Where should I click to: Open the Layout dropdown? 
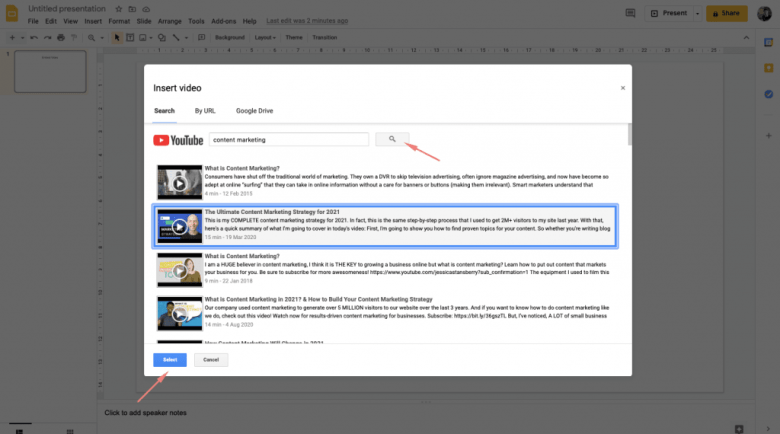(265, 37)
